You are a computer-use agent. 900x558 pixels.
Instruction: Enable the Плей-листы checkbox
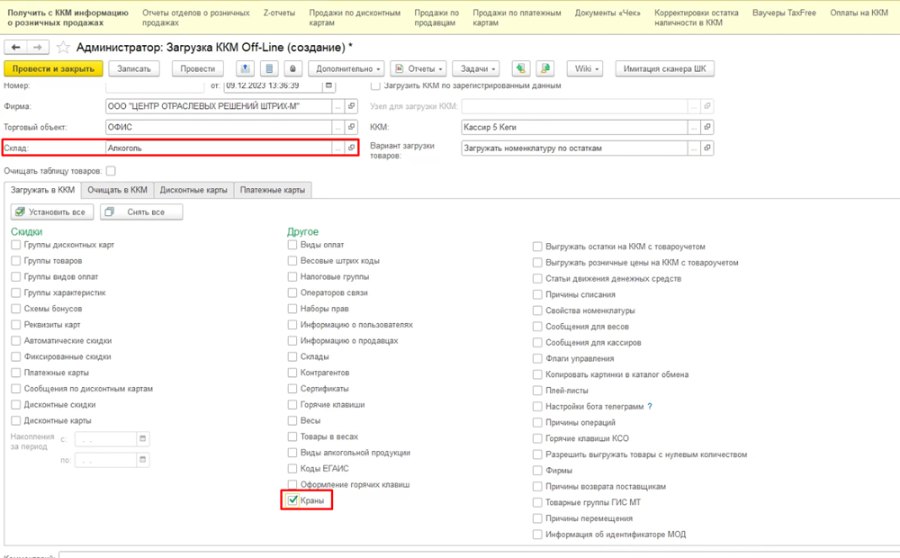point(537,390)
